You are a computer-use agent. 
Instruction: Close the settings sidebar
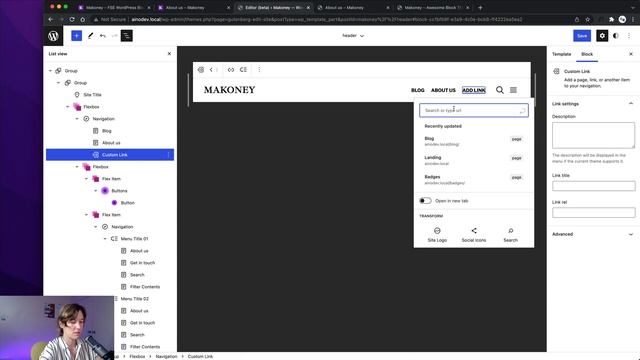631,54
